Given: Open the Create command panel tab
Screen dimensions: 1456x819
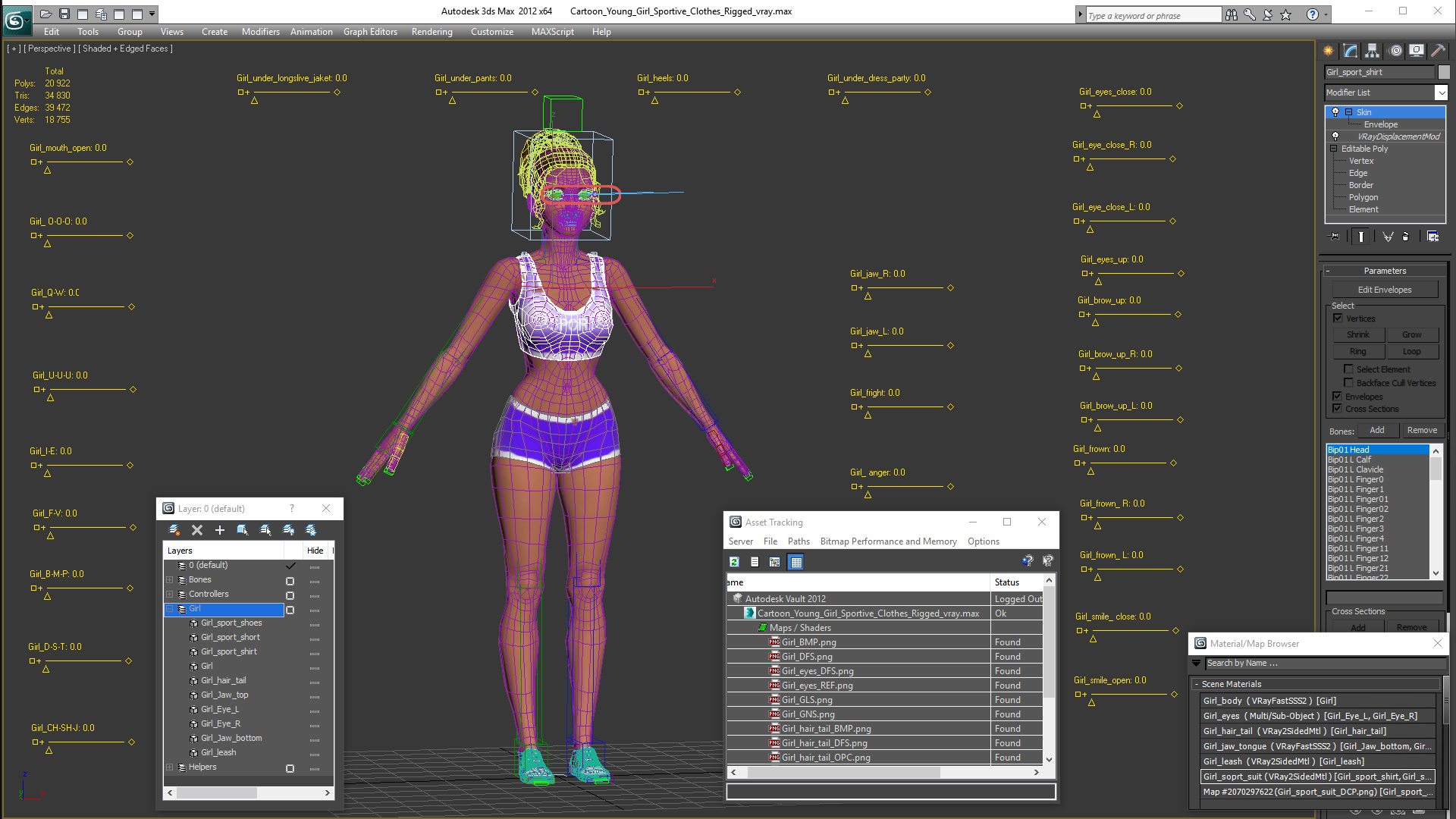Looking at the screenshot, I should click(1329, 51).
